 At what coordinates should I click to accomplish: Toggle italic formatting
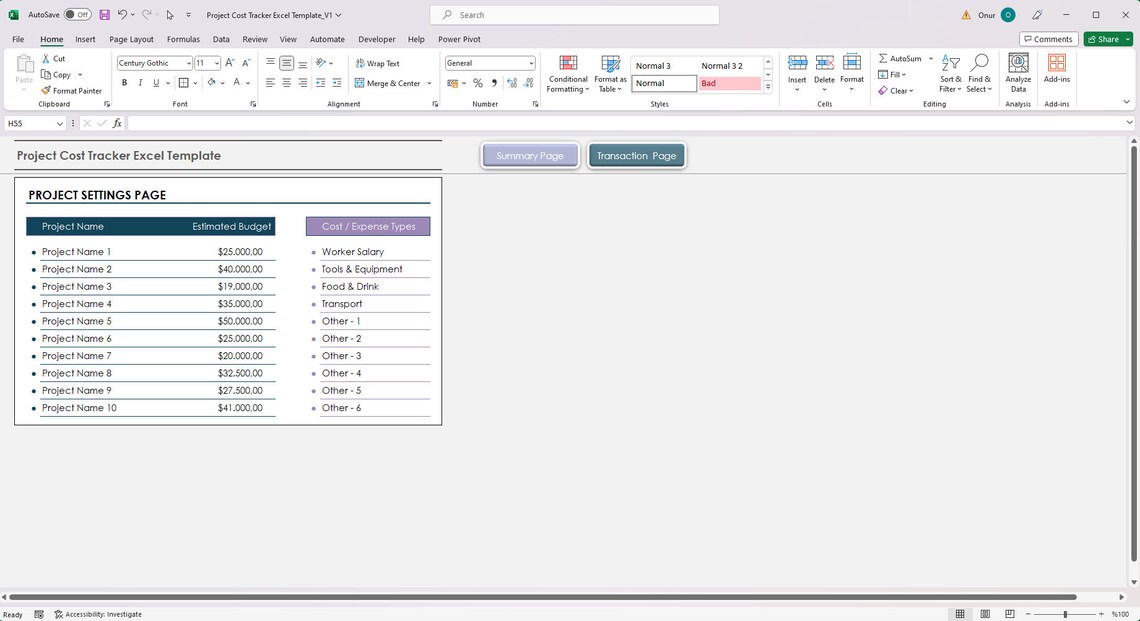pos(140,82)
